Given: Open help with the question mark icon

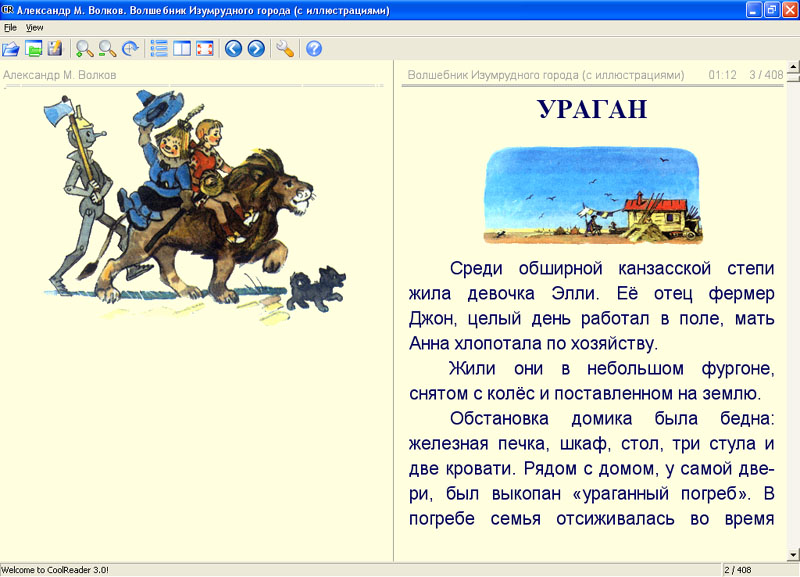Looking at the screenshot, I should pos(314,49).
